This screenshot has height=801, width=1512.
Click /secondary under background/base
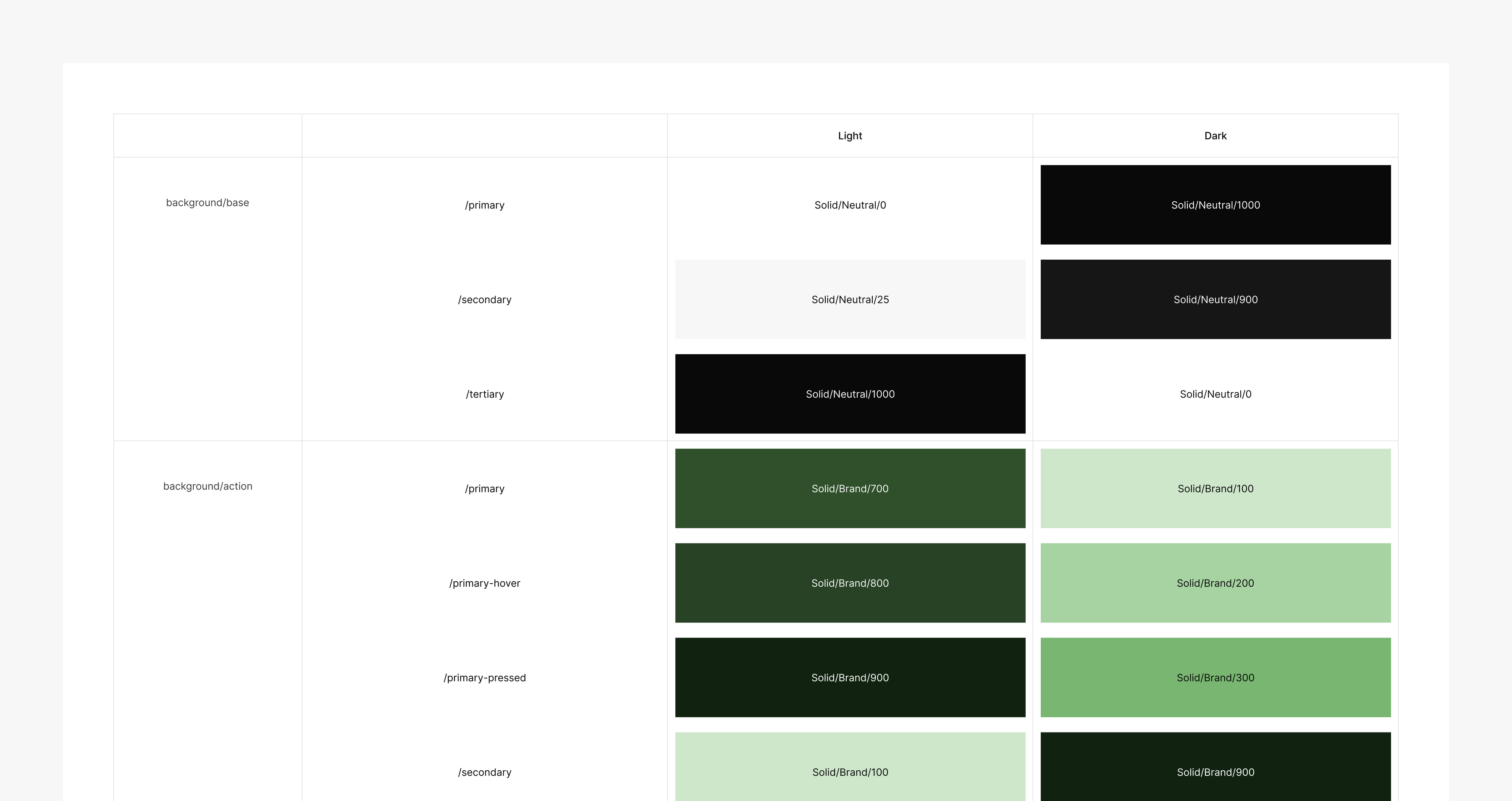click(x=484, y=300)
